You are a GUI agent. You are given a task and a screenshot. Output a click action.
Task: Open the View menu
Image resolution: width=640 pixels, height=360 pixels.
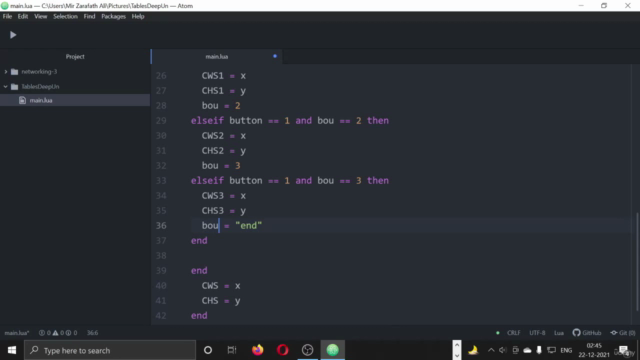(40, 16)
